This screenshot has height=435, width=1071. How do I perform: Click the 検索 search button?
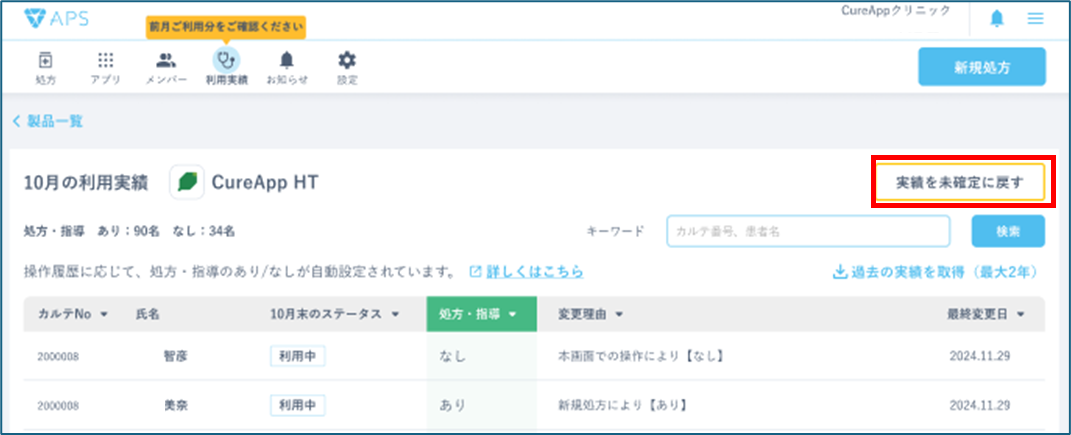1008,231
